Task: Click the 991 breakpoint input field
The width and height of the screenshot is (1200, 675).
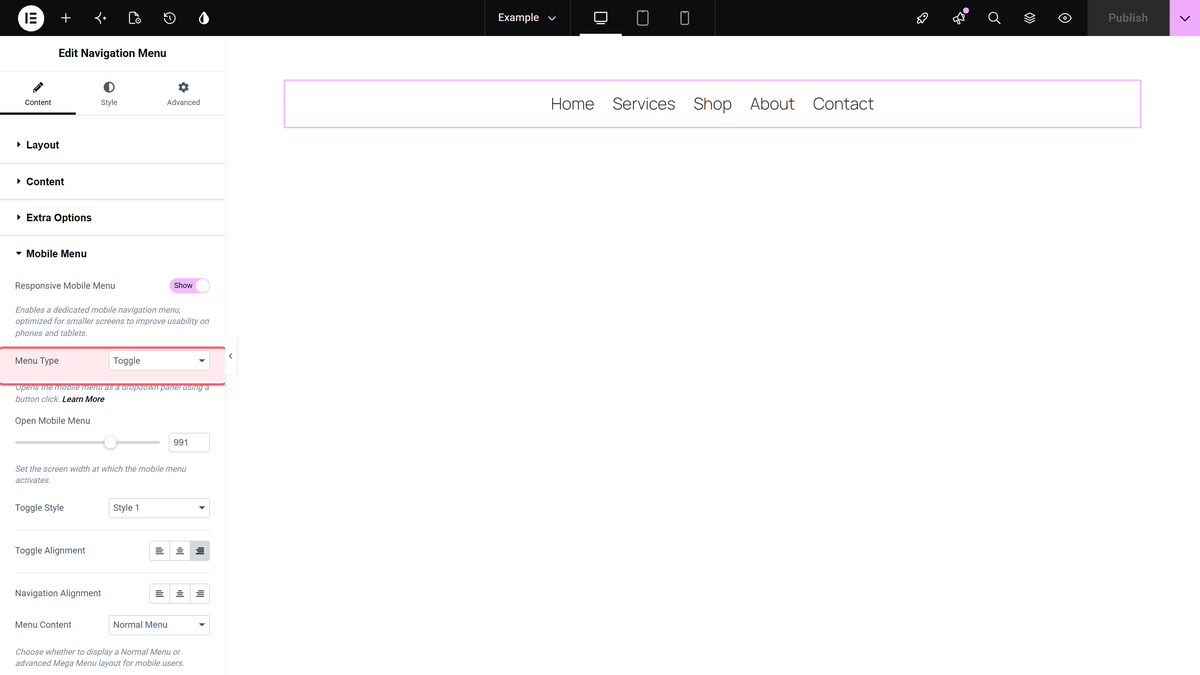Action: [189, 442]
